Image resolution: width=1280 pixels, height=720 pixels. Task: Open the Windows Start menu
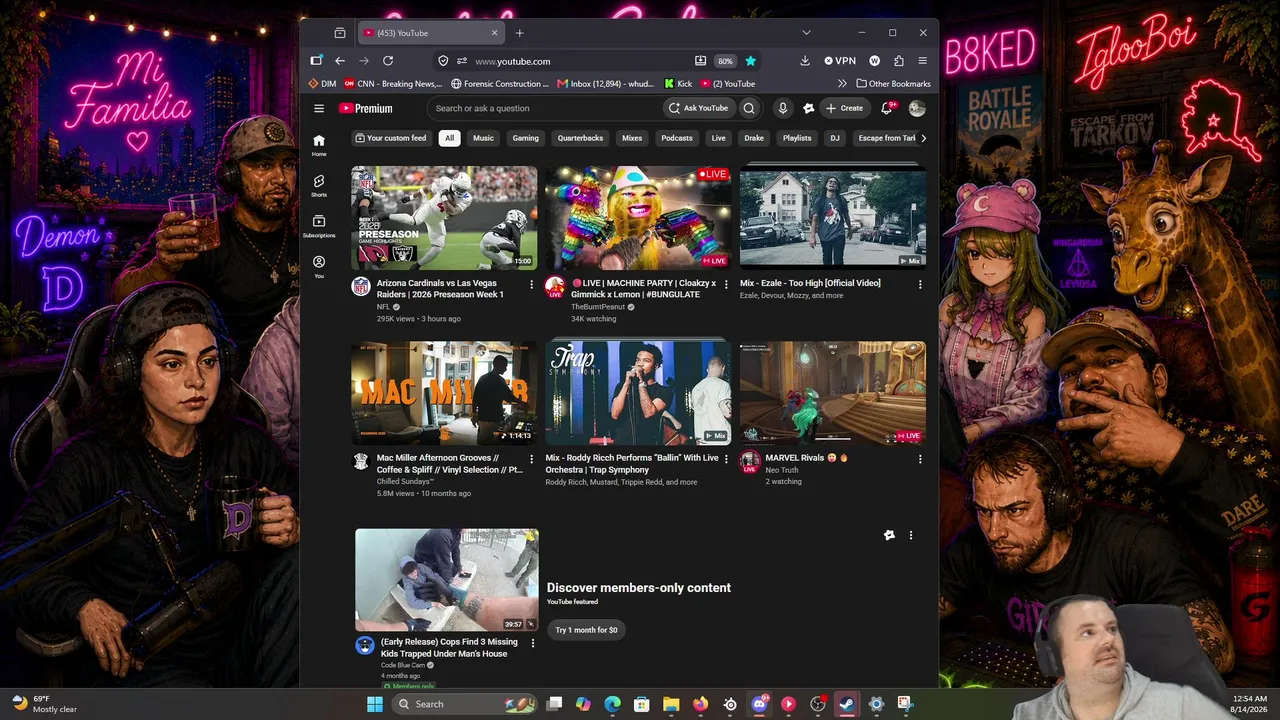(x=374, y=704)
